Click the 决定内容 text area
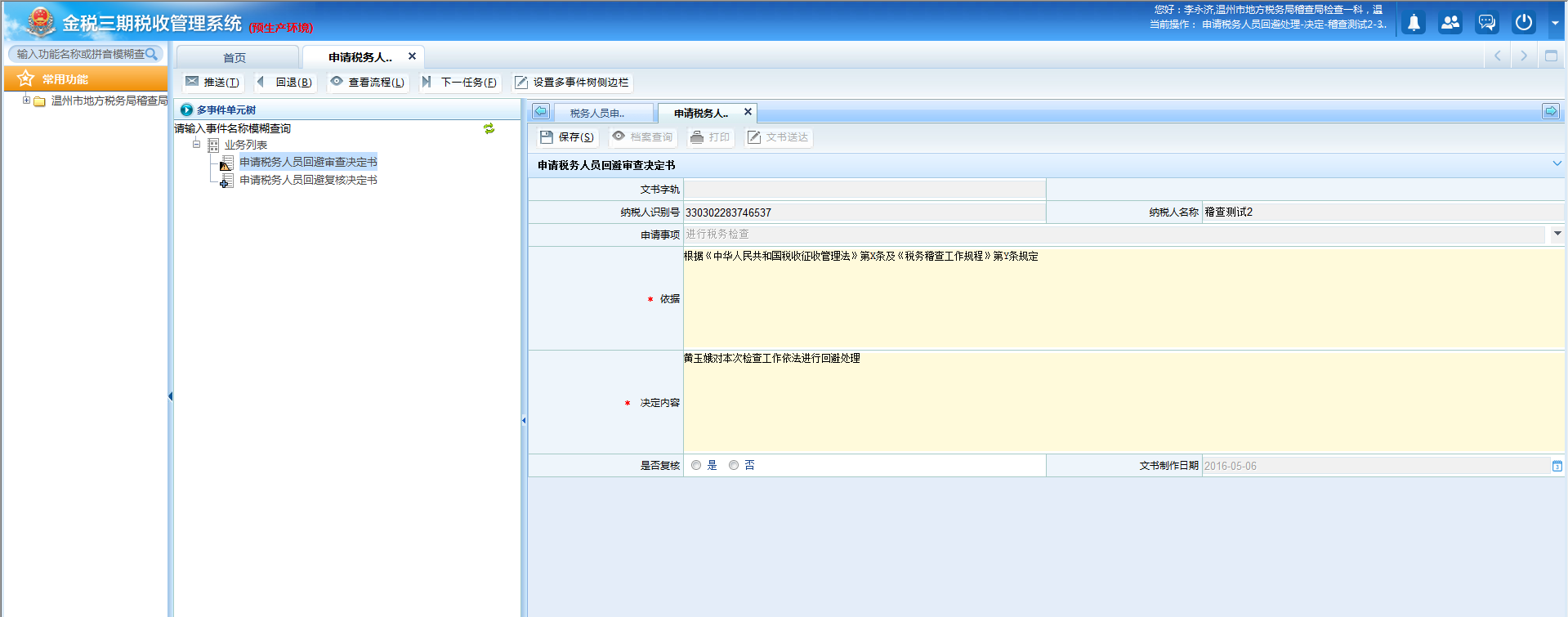The width and height of the screenshot is (1568, 617). 1124,401
